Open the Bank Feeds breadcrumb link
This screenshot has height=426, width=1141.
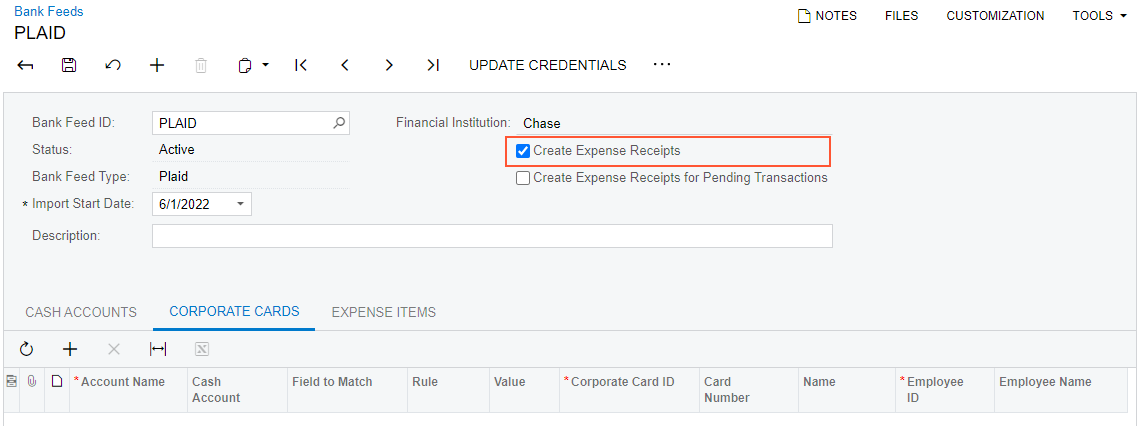click(x=49, y=12)
